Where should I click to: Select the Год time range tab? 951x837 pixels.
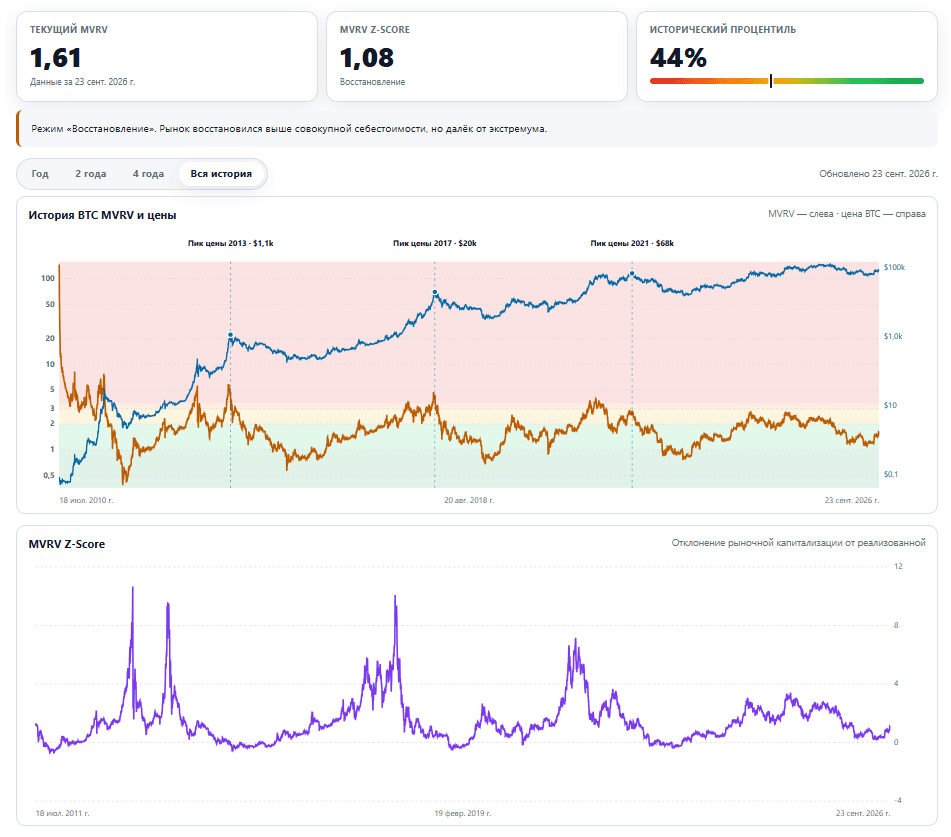40,173
